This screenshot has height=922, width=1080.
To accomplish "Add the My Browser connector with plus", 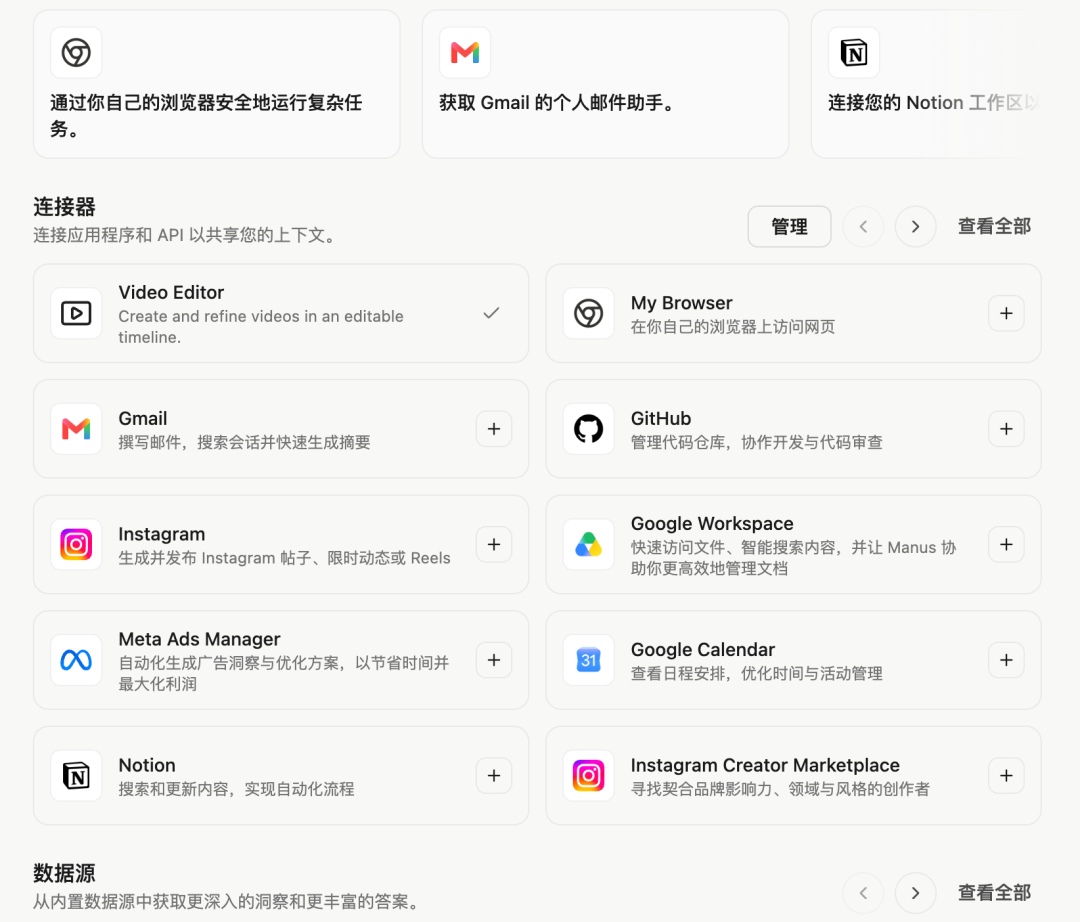I will point(1006,313).
